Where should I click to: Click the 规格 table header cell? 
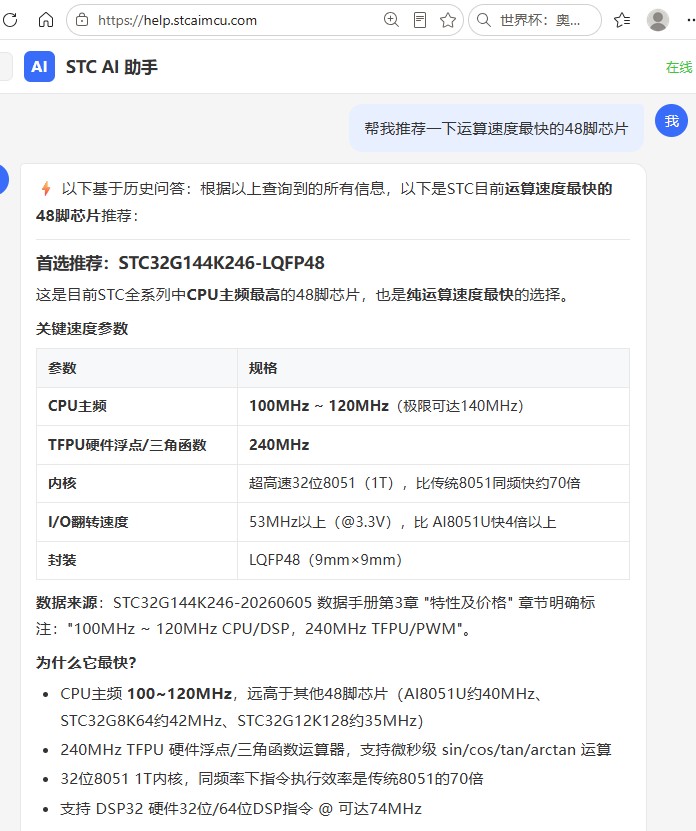[433, 368]
